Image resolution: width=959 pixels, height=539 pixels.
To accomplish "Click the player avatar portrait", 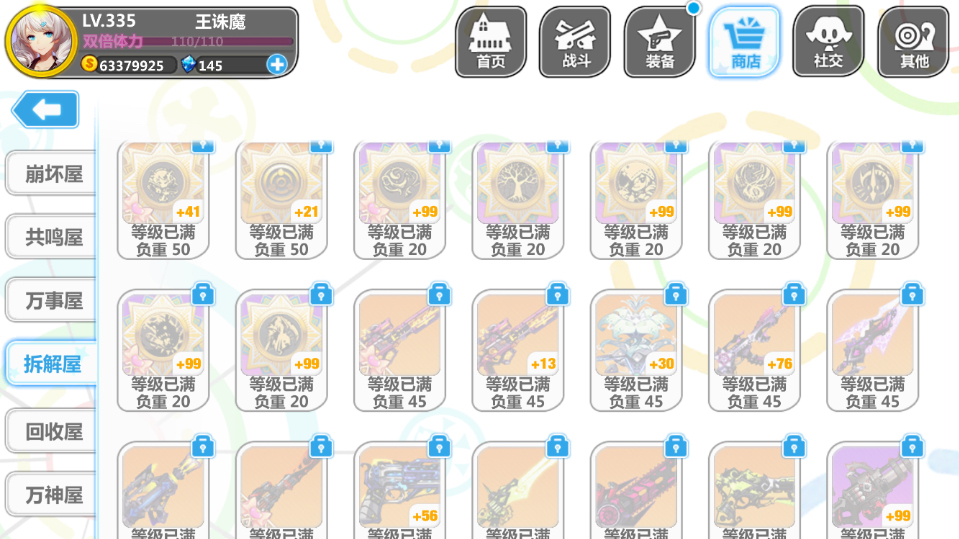I will tap(40, 42).
